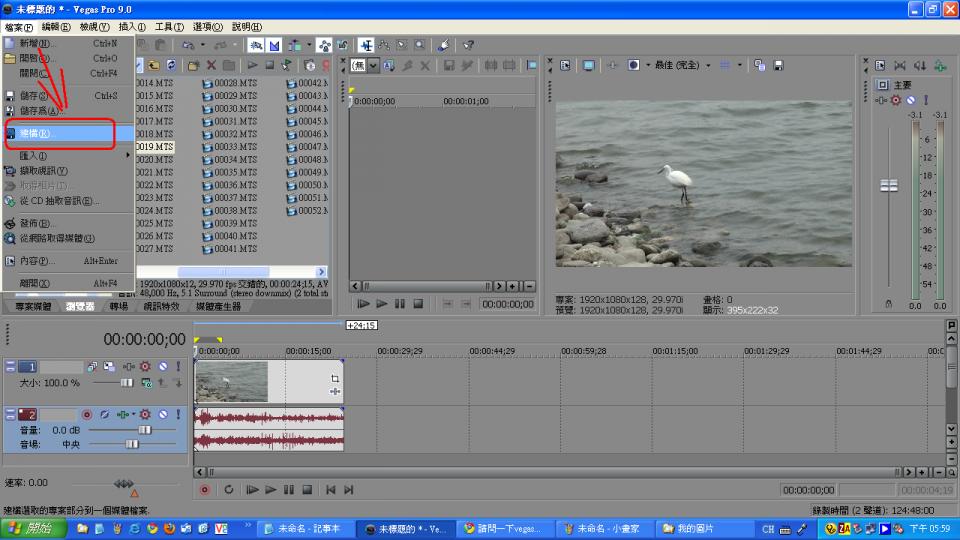Toggle the loop playback icon on transport

(228, 490)
